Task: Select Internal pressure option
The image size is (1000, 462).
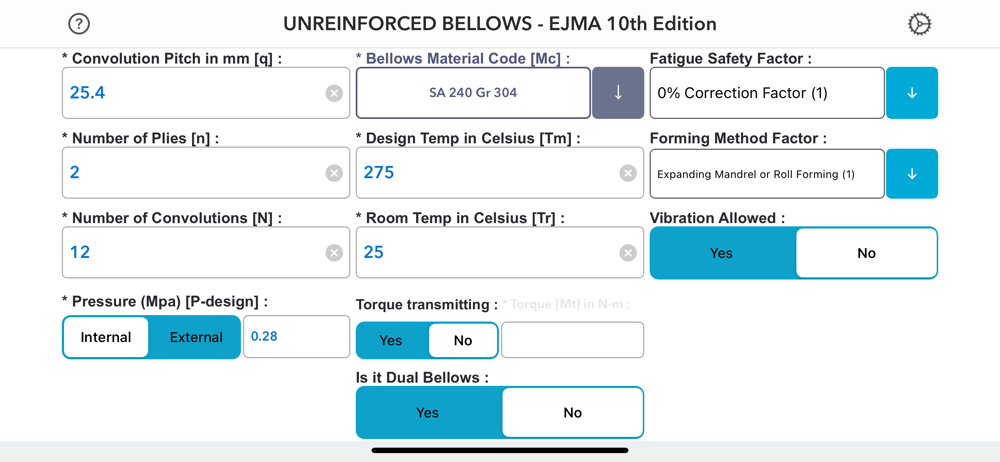Action: click(106, 337)
